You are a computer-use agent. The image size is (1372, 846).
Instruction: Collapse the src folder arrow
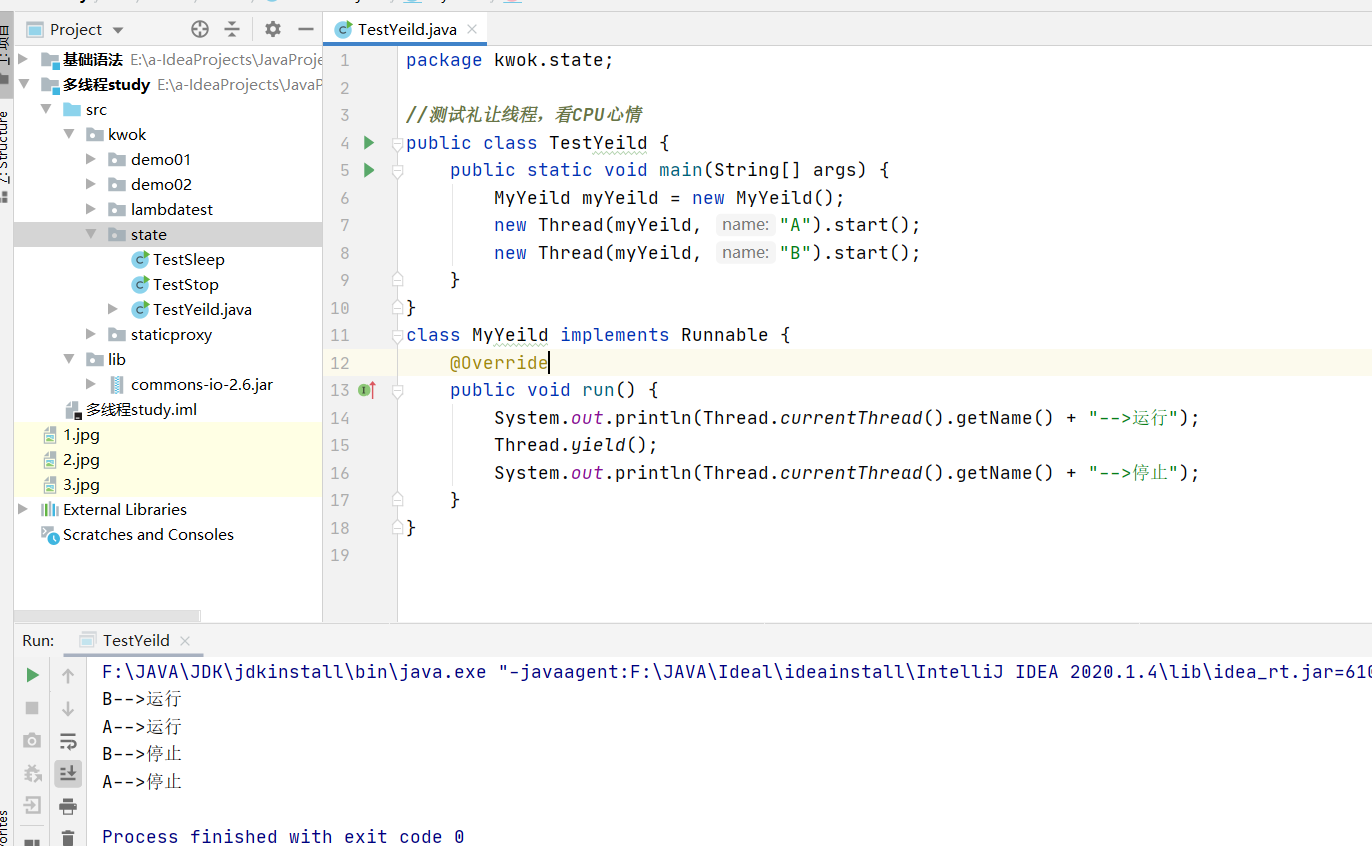point(46,109)
